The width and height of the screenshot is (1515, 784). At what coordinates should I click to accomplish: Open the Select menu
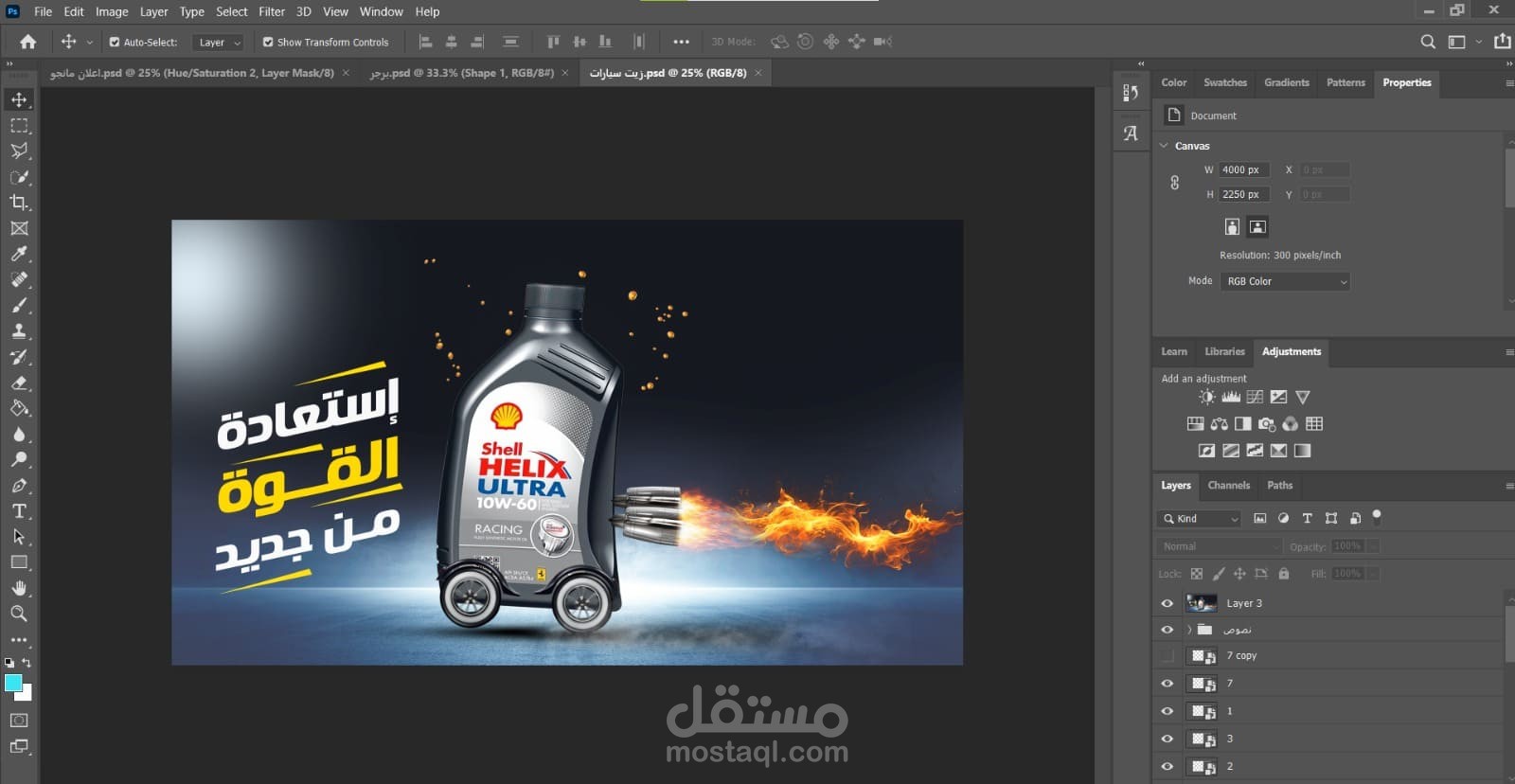click(232, 11)
